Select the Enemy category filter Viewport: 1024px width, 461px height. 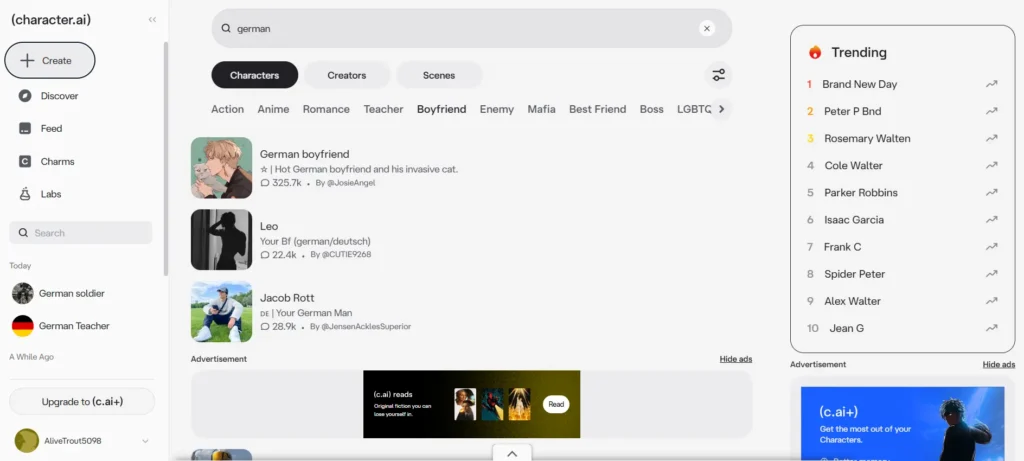pos(496,109)
